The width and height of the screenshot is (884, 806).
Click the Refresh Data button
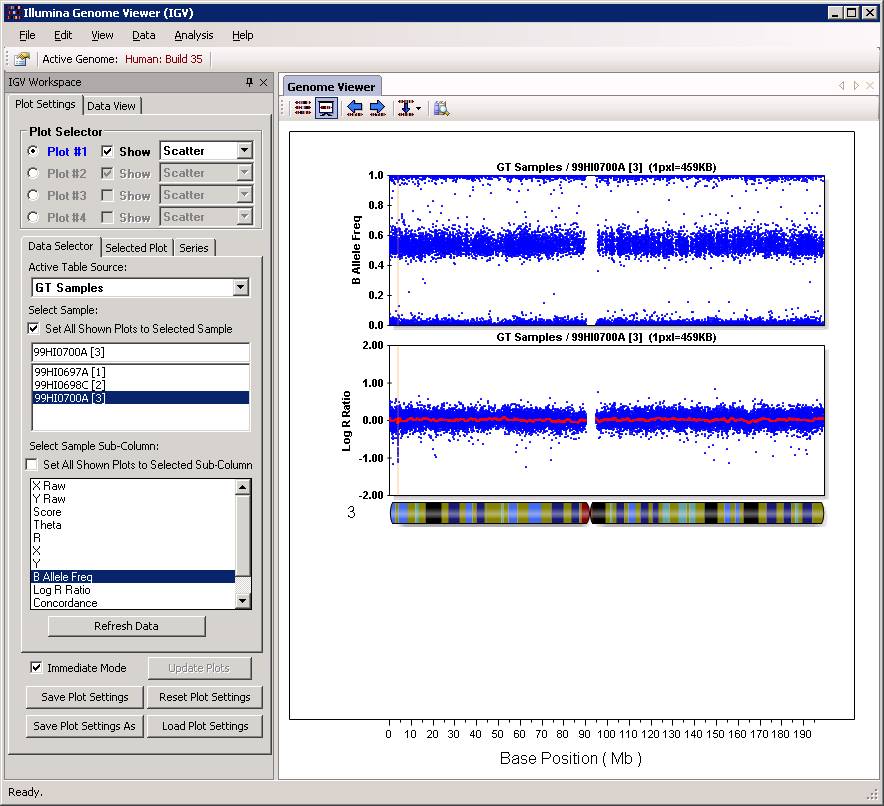(127, 626)
